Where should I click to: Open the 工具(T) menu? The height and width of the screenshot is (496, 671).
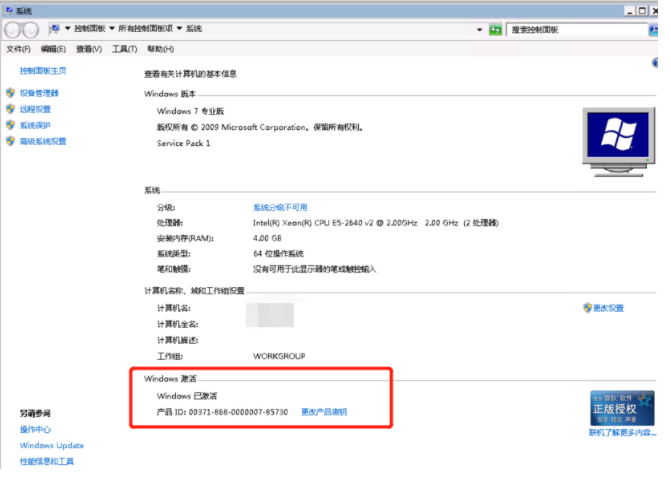point(125,49)
